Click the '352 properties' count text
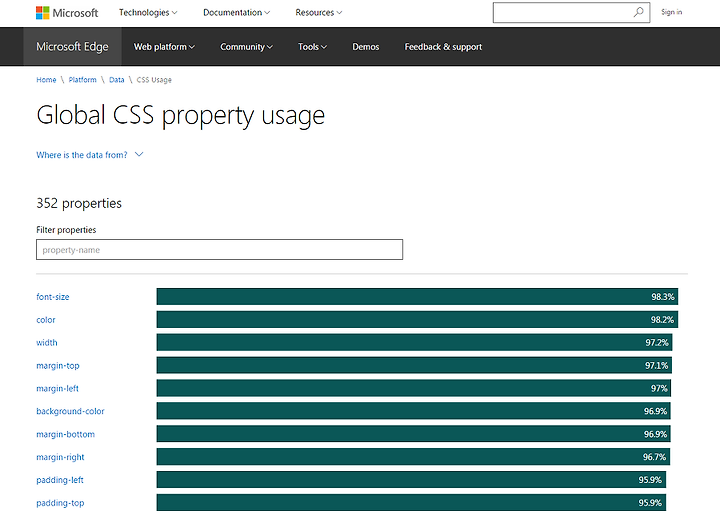The height and width of the screenshot is (515, 720). (x=79, y=203)
